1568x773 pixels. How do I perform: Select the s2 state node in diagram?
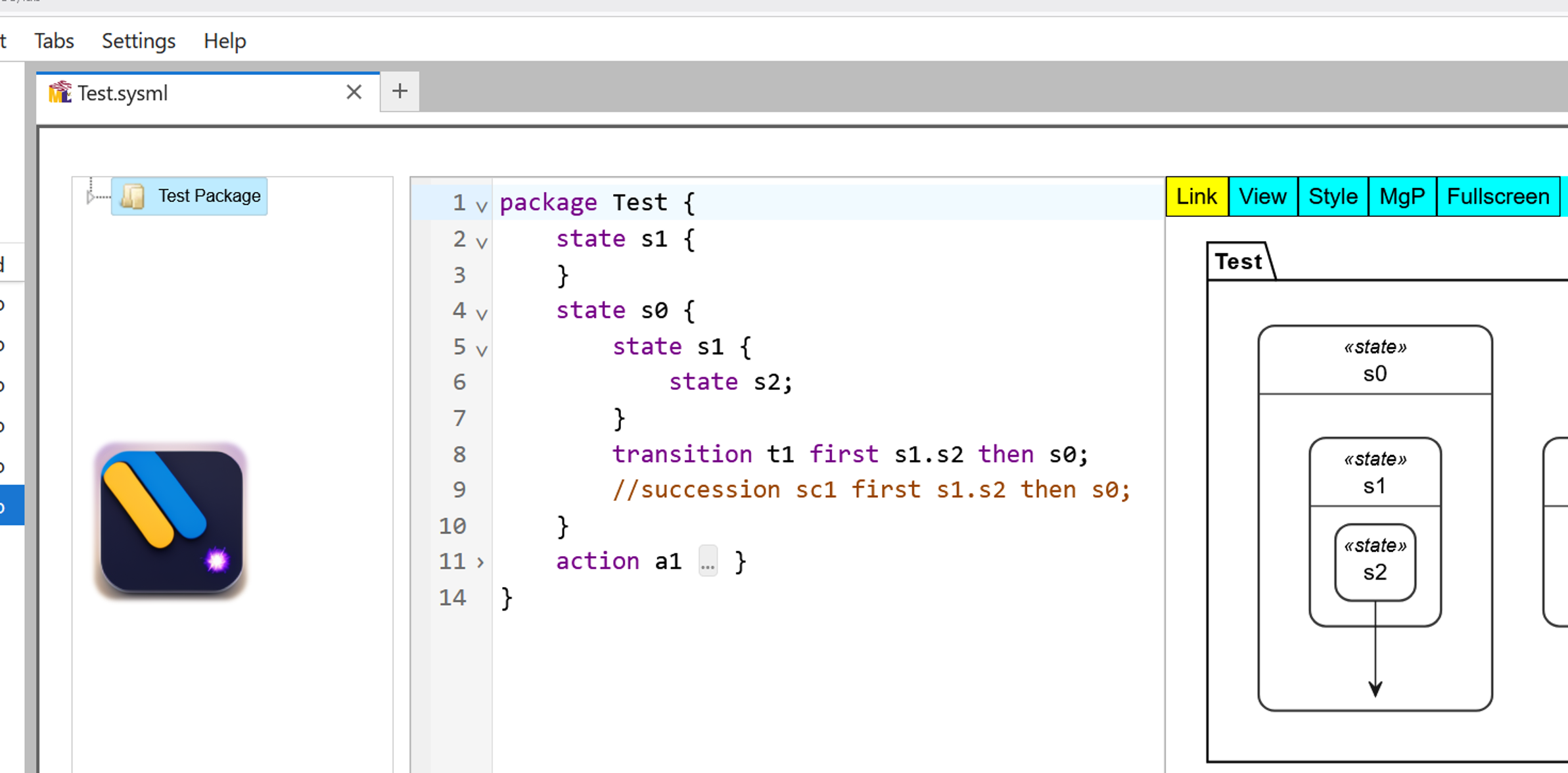[x=1375, y=562]
